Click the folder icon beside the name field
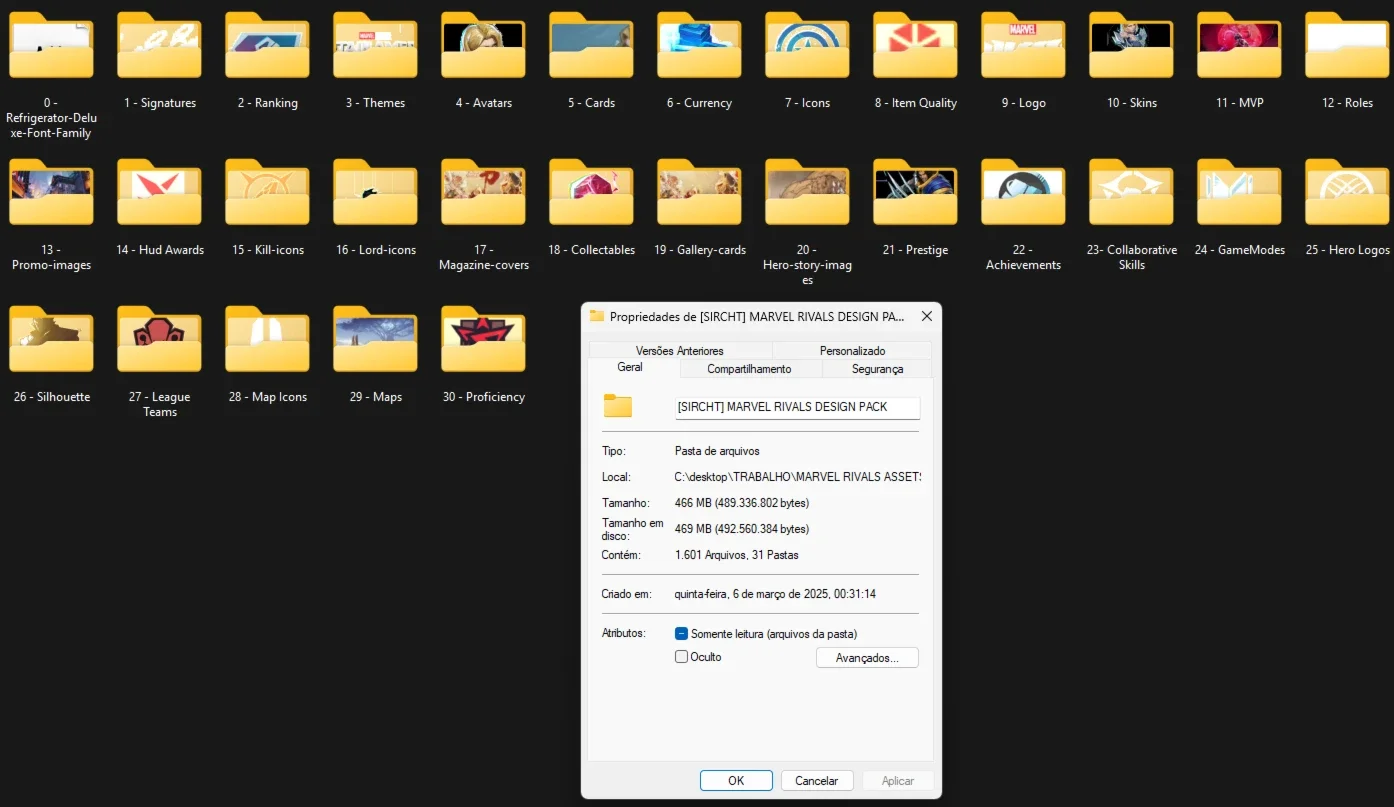This screenshot has width=1394, height=807. [x=618, y=406]
